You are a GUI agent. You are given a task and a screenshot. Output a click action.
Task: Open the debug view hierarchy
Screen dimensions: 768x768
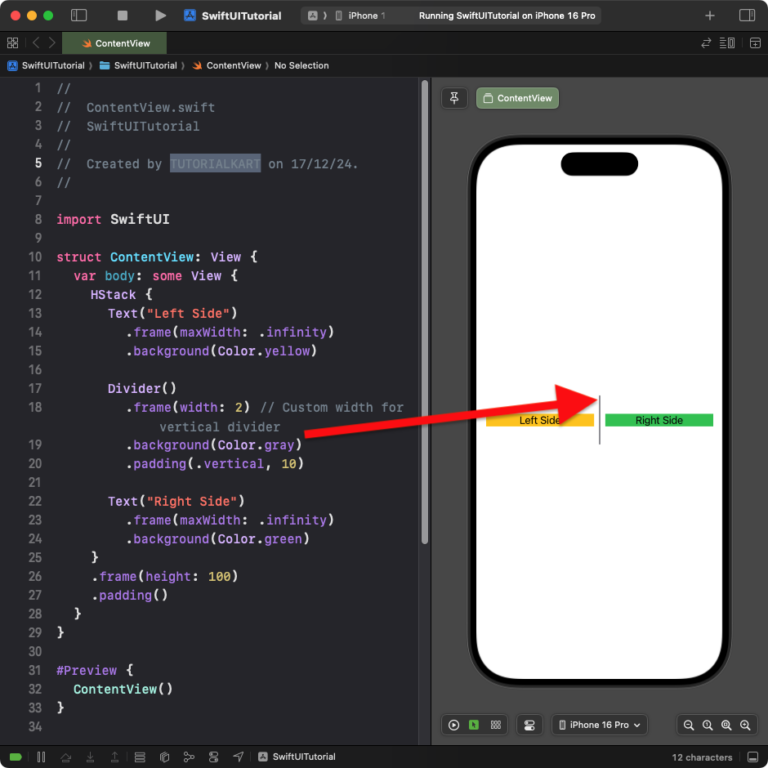click(140, 757)
